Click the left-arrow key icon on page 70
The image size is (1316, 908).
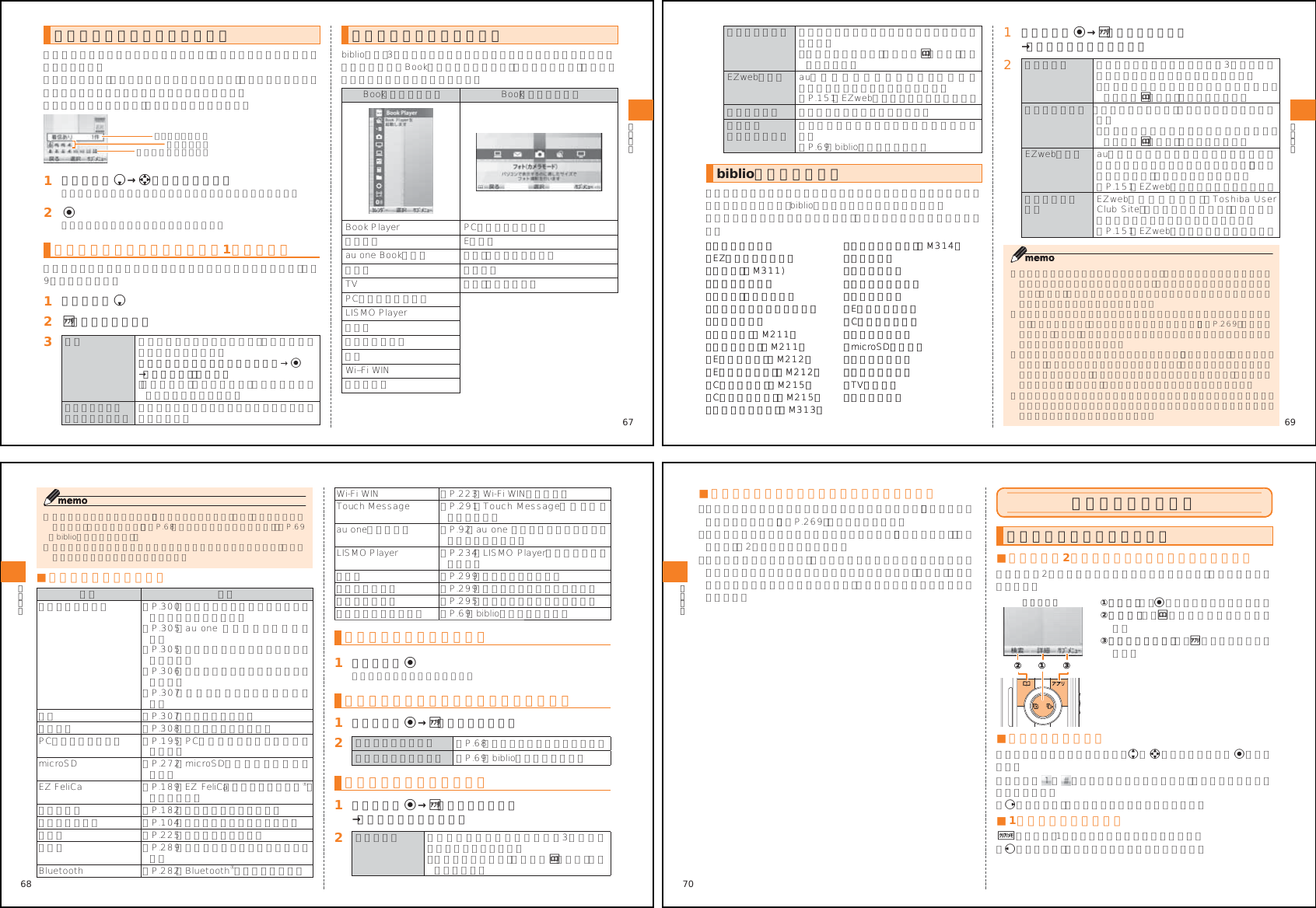(1010, 849)
